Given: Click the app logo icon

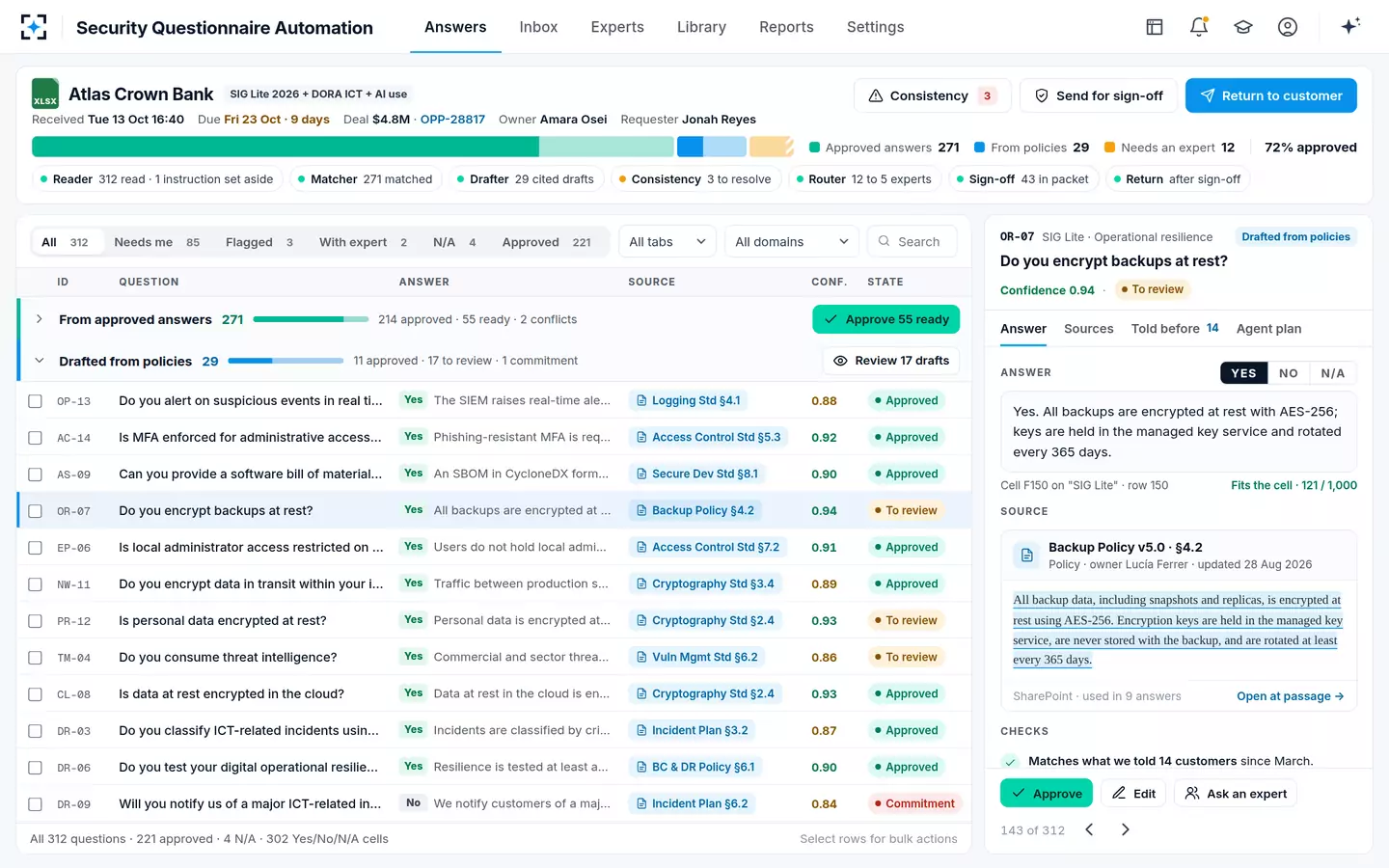Looking at the screenshot, I should 34,27.
